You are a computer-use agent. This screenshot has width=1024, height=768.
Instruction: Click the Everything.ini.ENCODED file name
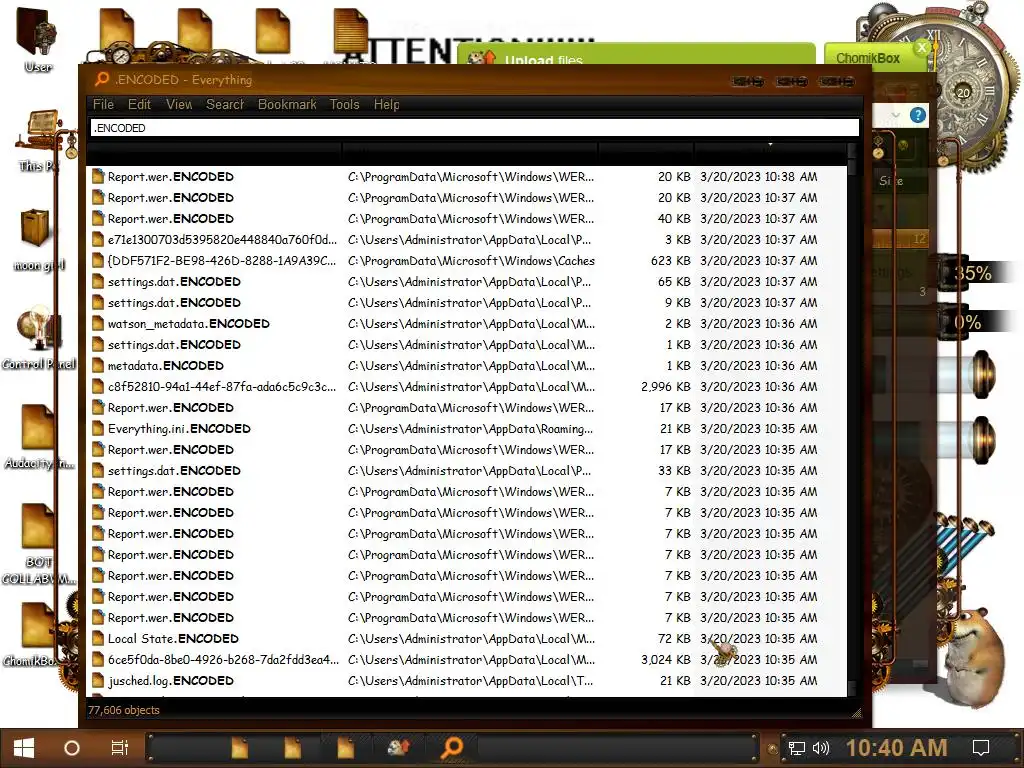click(179, 428)
